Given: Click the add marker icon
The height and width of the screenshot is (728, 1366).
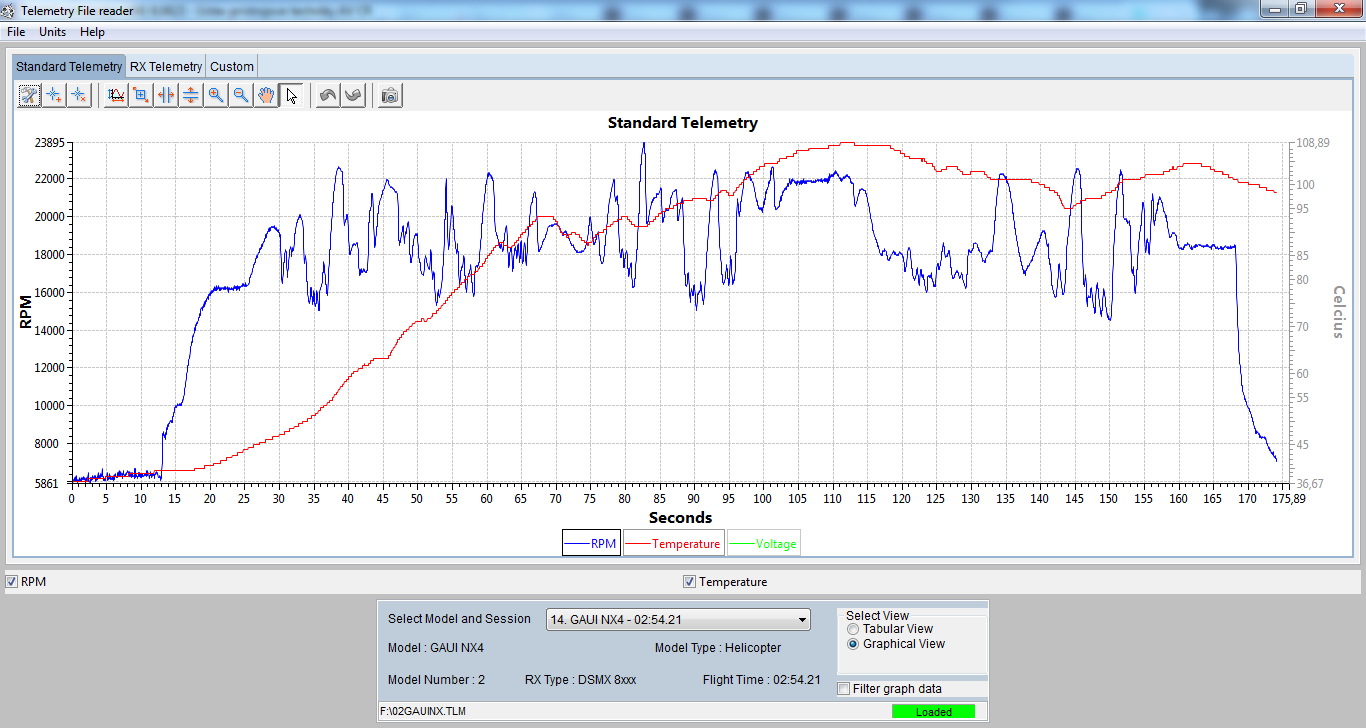Looking at the screenshot, I should (54, 96).
